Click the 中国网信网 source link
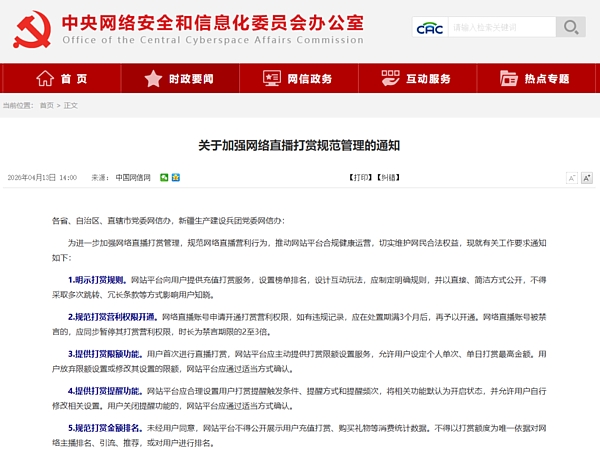 (x=132, y=177)
